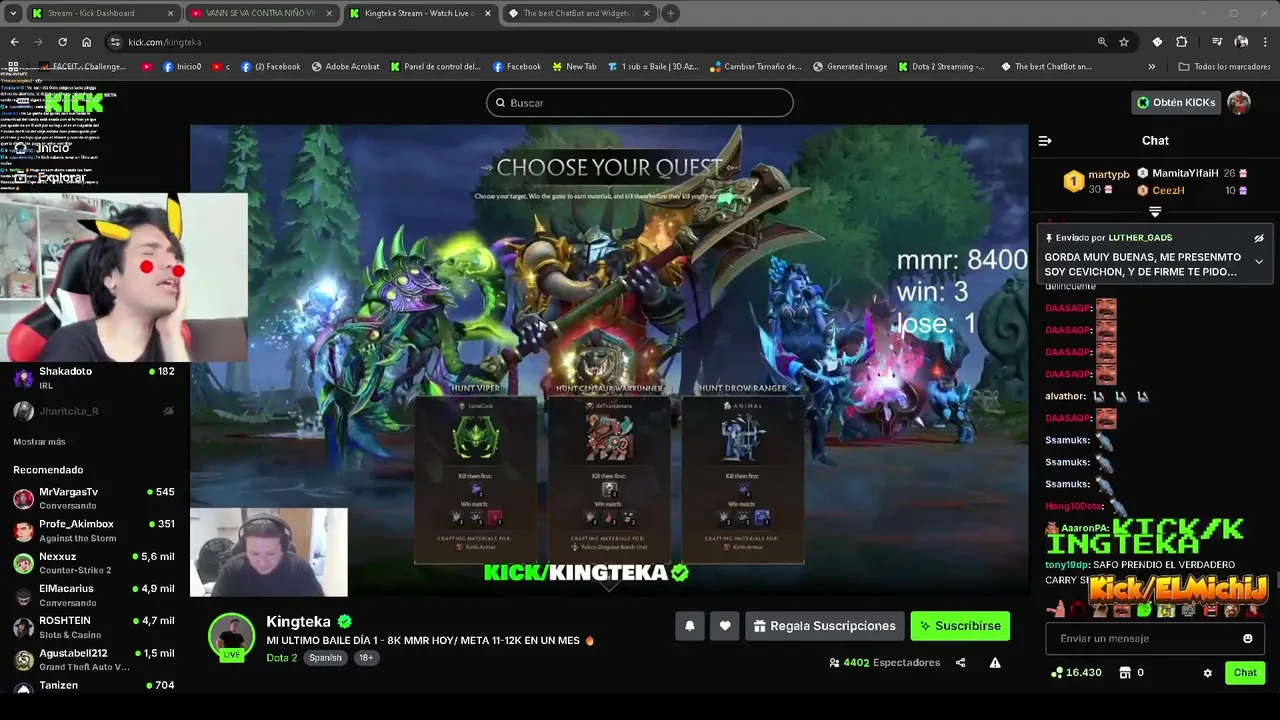The height and width of the screenshot is (720, 1280).
Task: Open Shakadoto channel in sidebar
Action: click(x=94, y=378)
